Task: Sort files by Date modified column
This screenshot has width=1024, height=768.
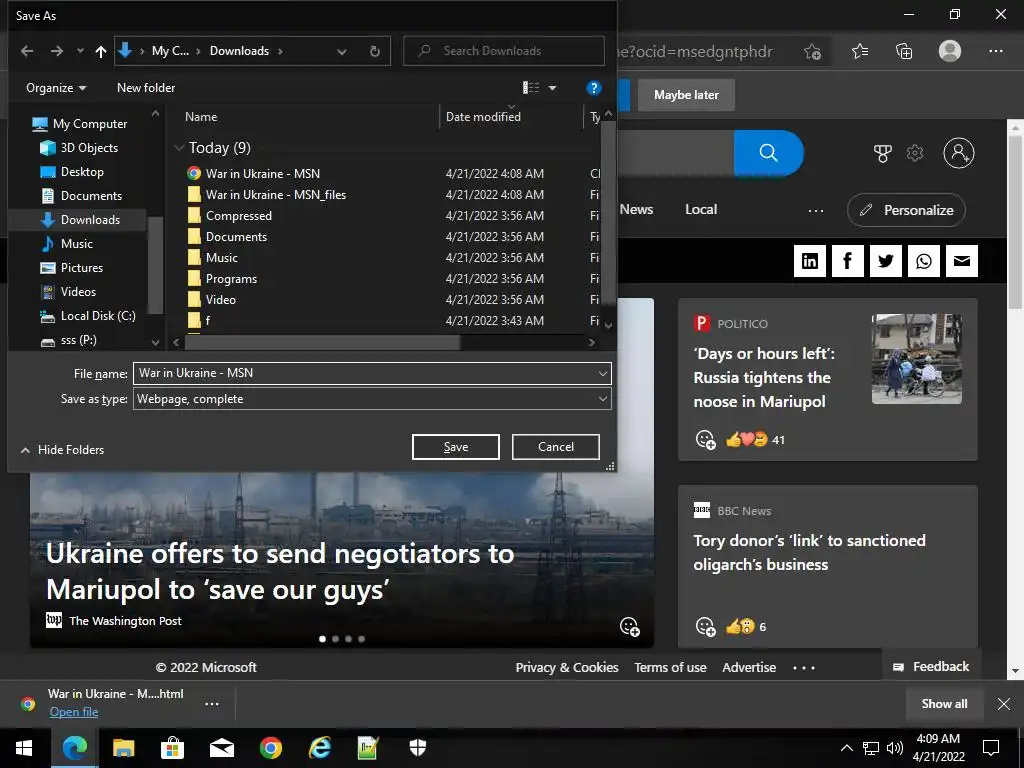Action: [483, 117]
